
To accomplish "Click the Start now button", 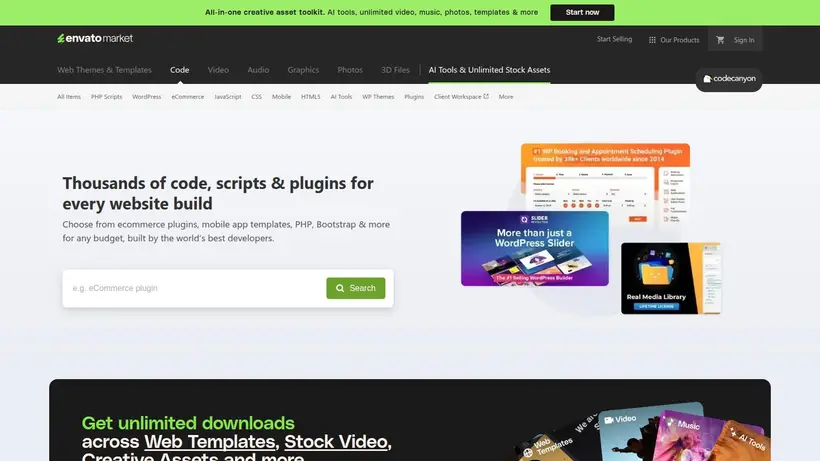I will coord(582,13).
